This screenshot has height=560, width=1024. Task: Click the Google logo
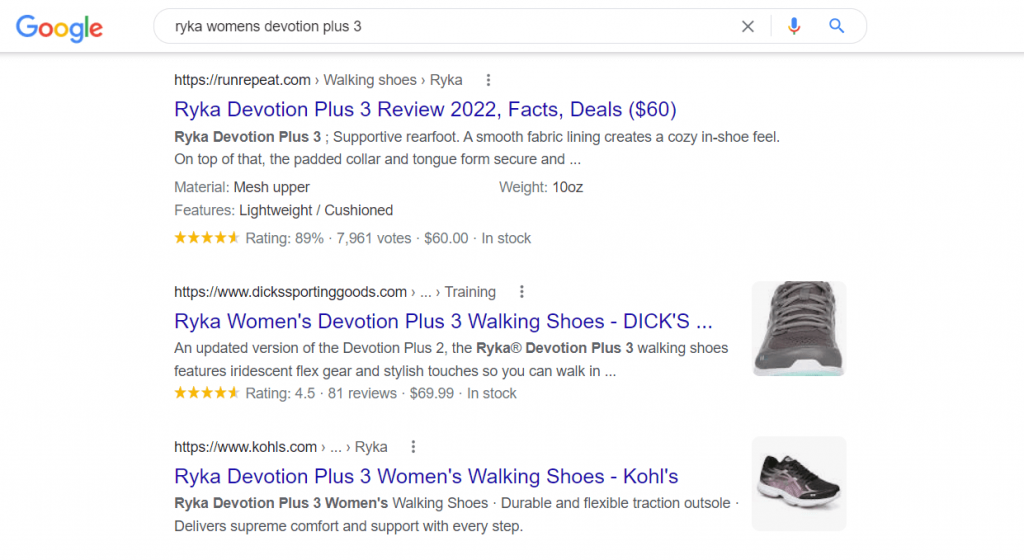pyautogui.click(x=59, y=27)
